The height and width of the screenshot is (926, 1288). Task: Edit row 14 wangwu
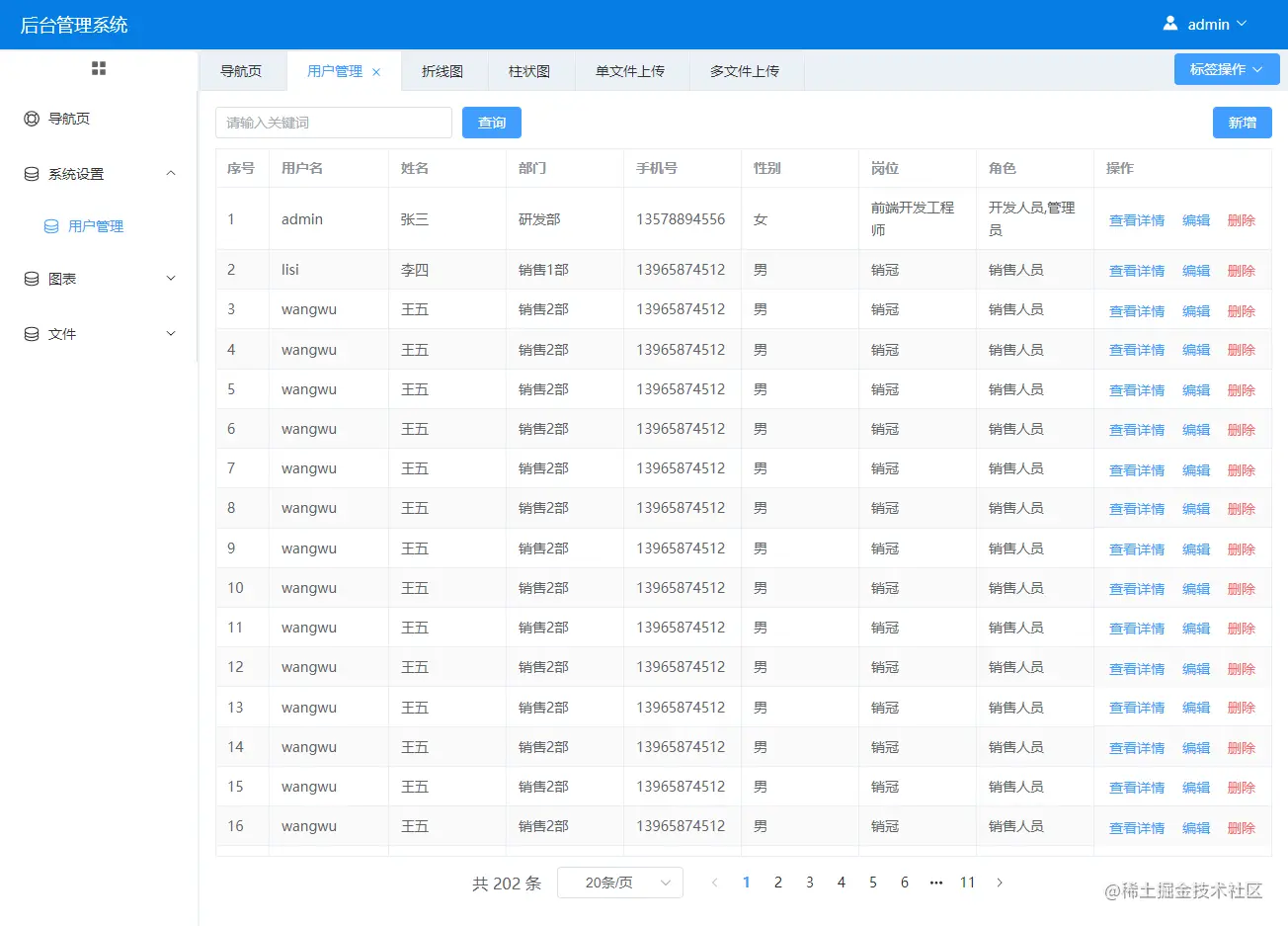point(1196,748)
